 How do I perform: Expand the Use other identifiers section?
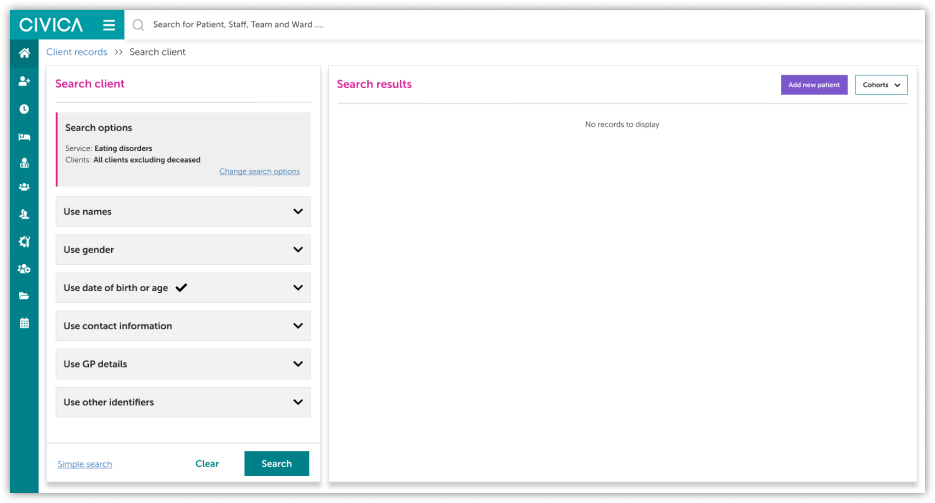tap(183, 402)
